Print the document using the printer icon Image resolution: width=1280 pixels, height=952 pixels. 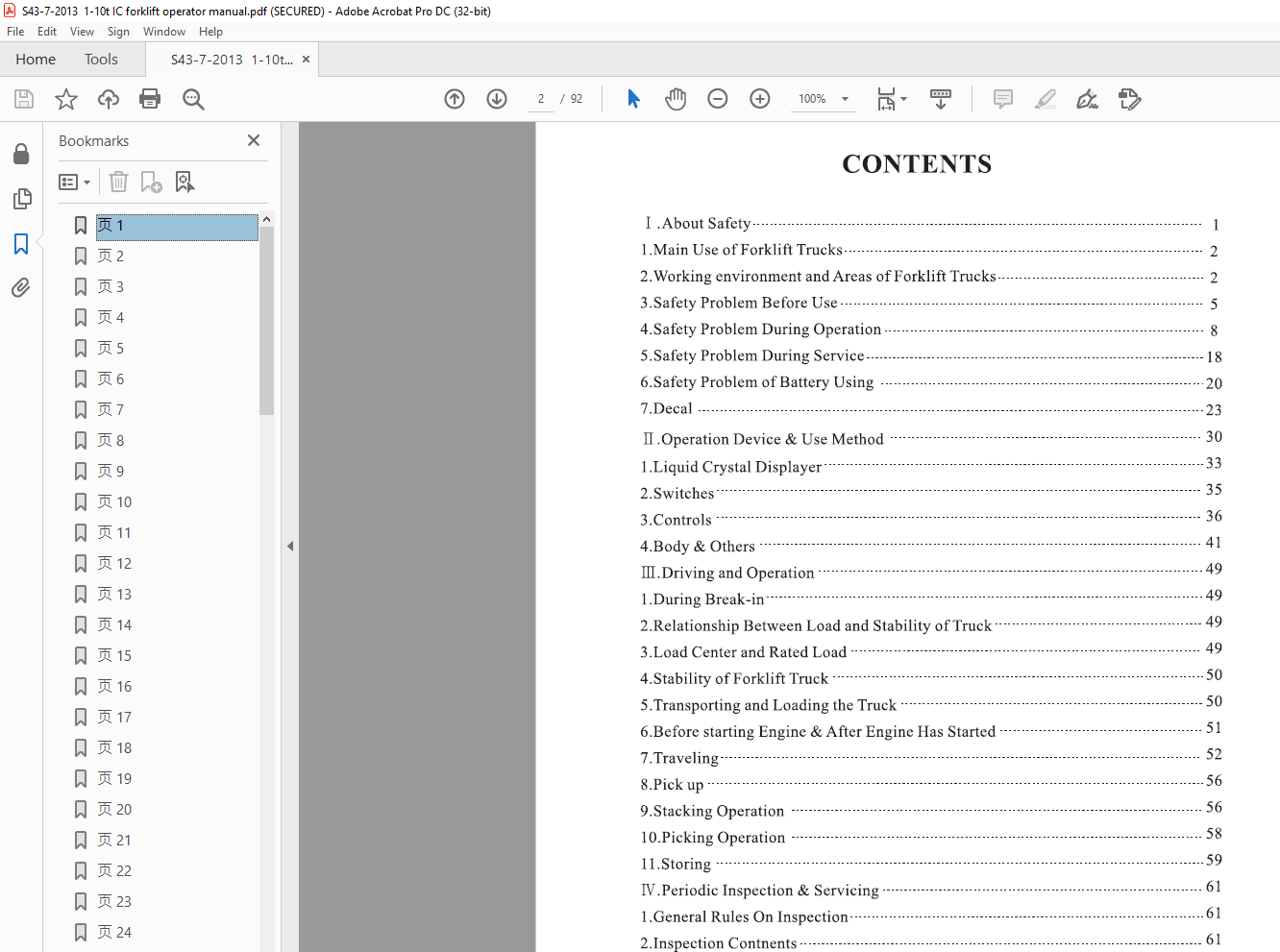click(x=150, y=99)
